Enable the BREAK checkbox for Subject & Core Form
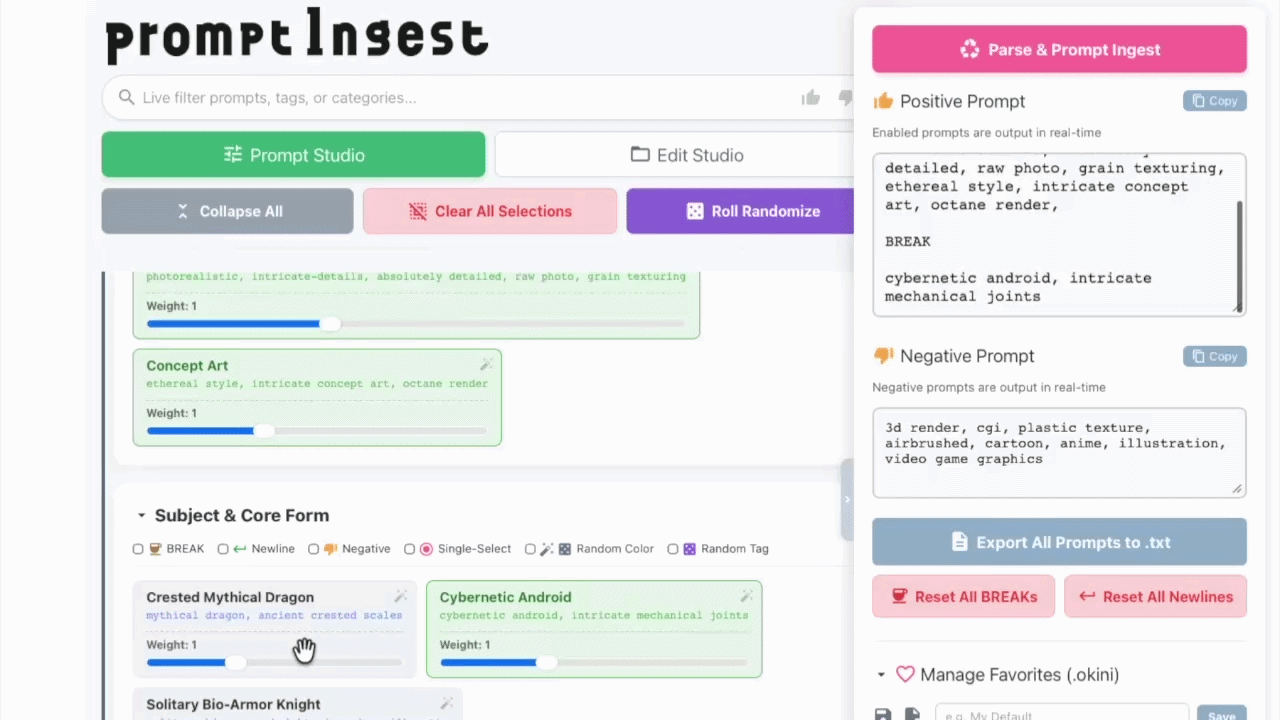The height and width of the screenshot is (720, 1280). click(138, 549)
